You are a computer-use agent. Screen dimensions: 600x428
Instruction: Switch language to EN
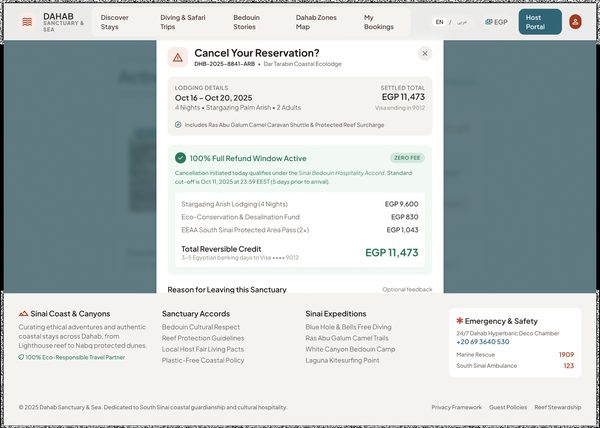(x=439, y=22)
